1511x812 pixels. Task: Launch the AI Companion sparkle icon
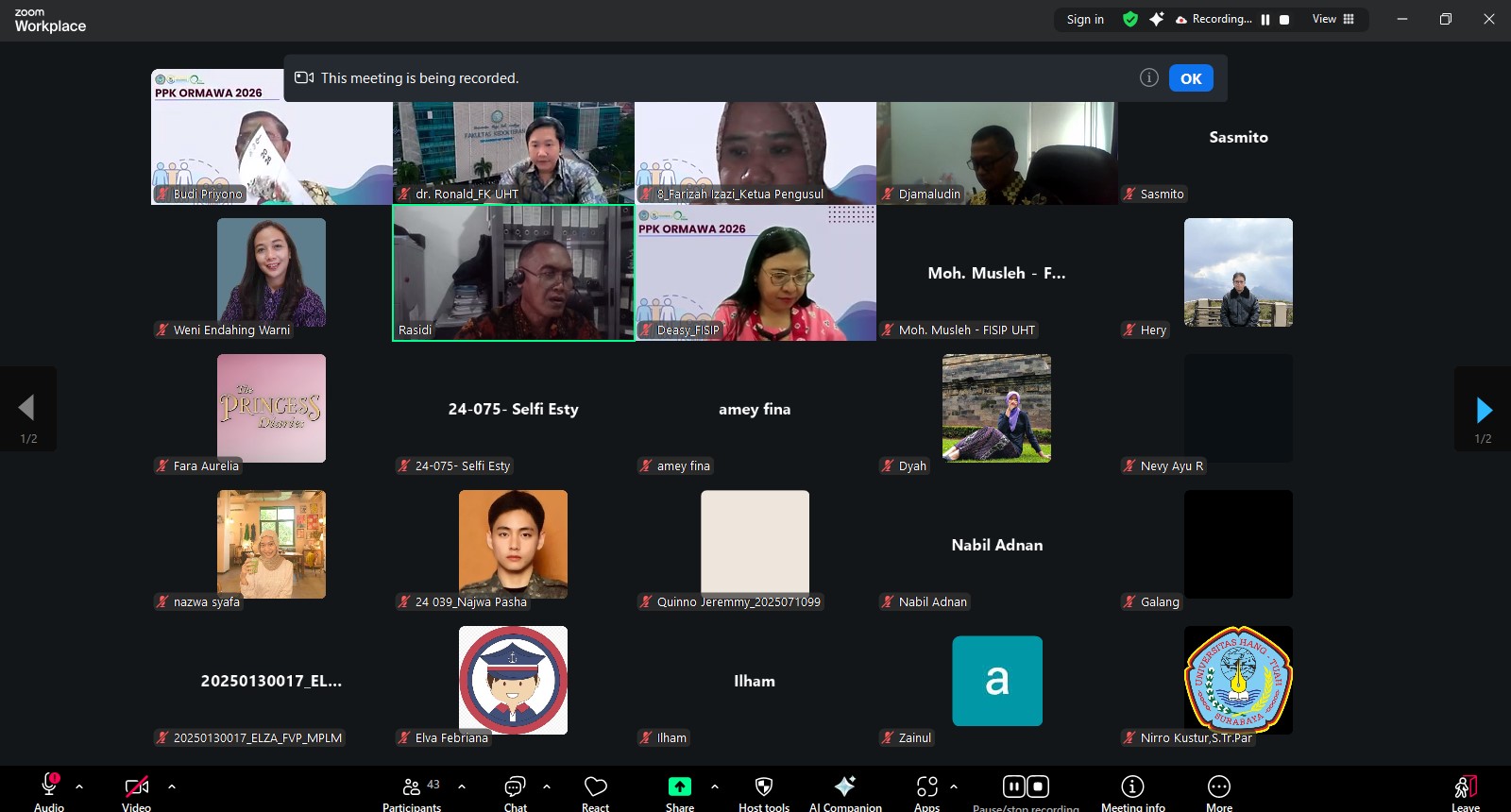844,787
